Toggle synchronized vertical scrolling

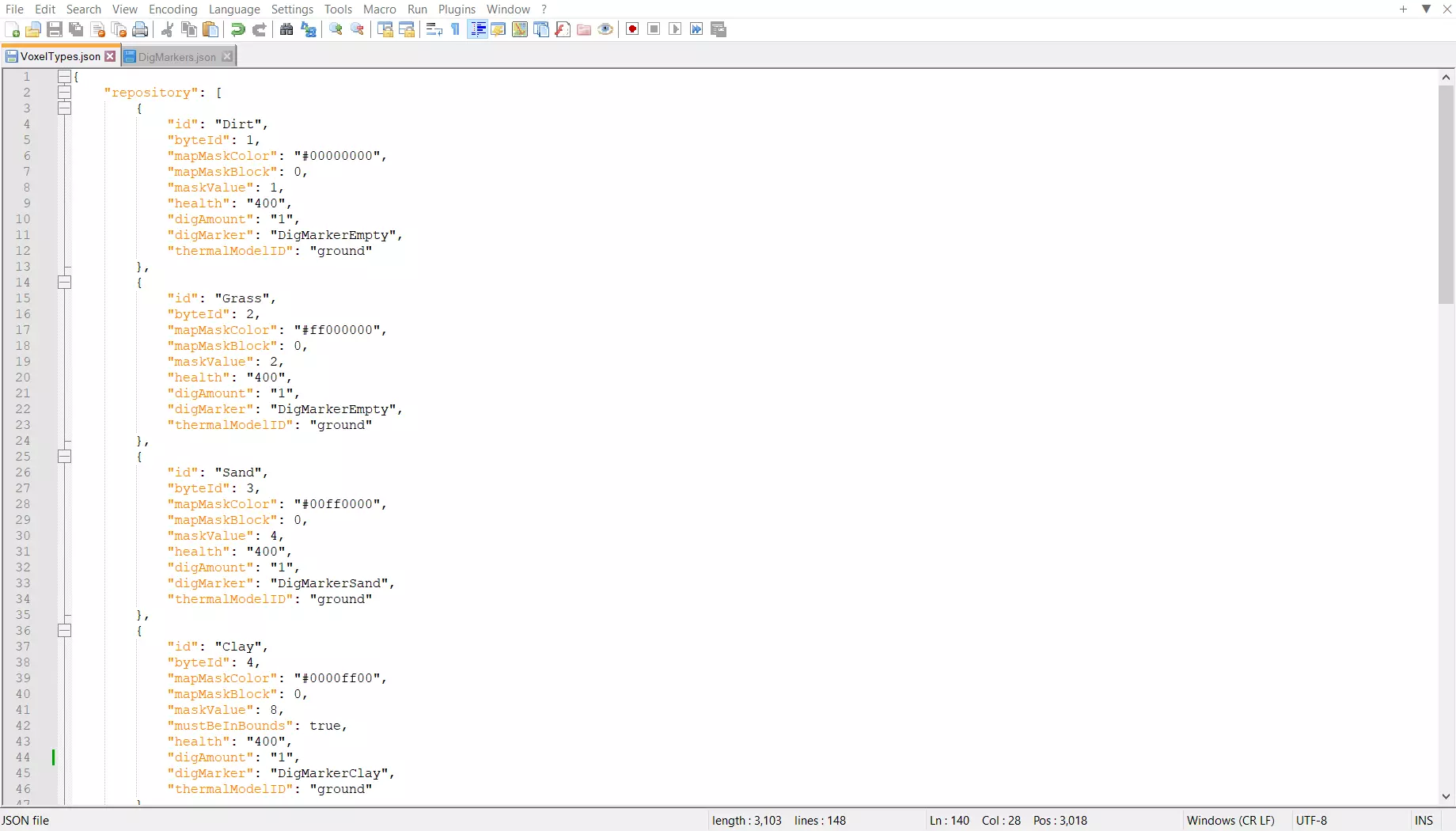click(x=385, y=29)
